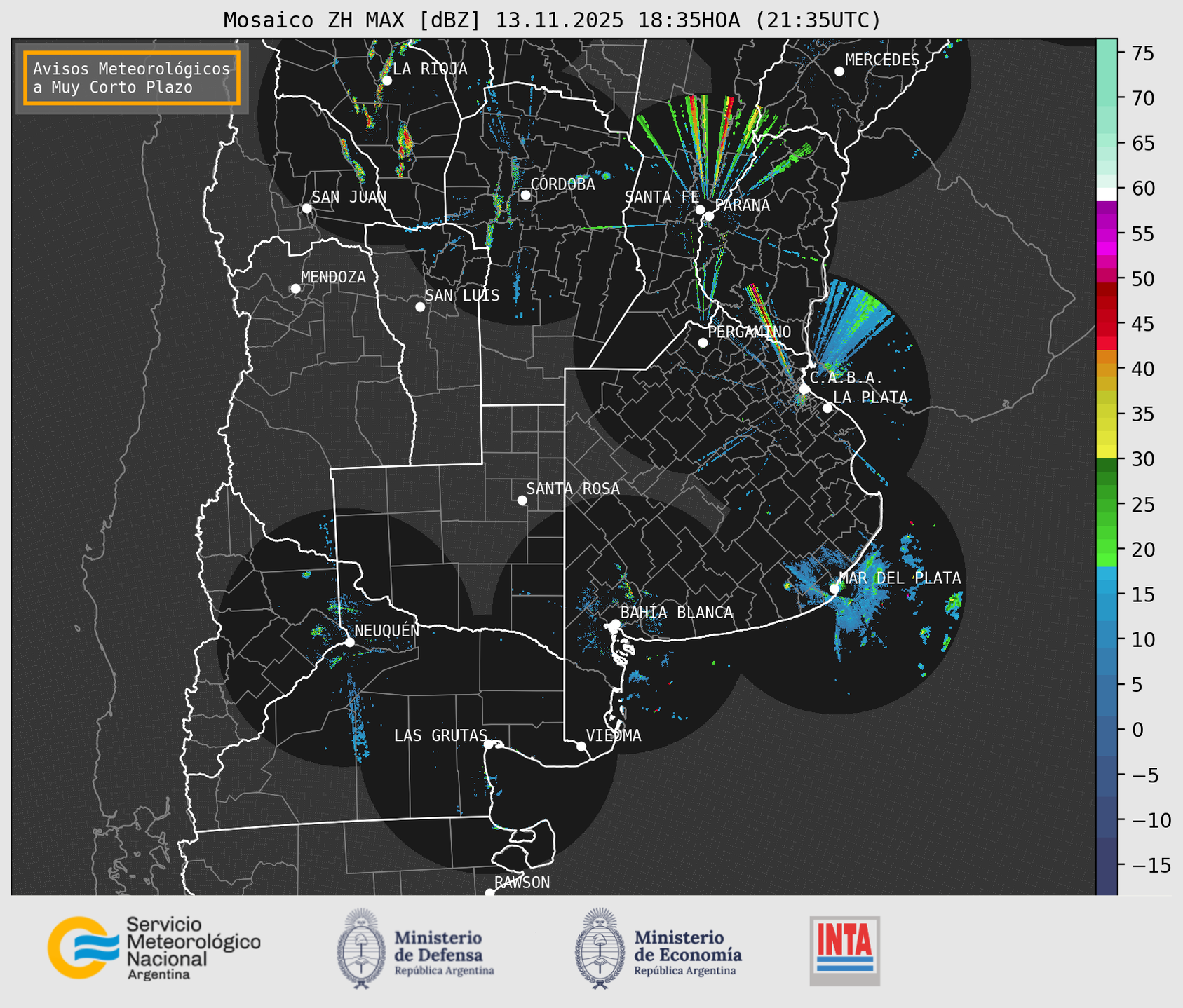
Task: Click the Neuquén city marker dot
Action: point(349,642)
